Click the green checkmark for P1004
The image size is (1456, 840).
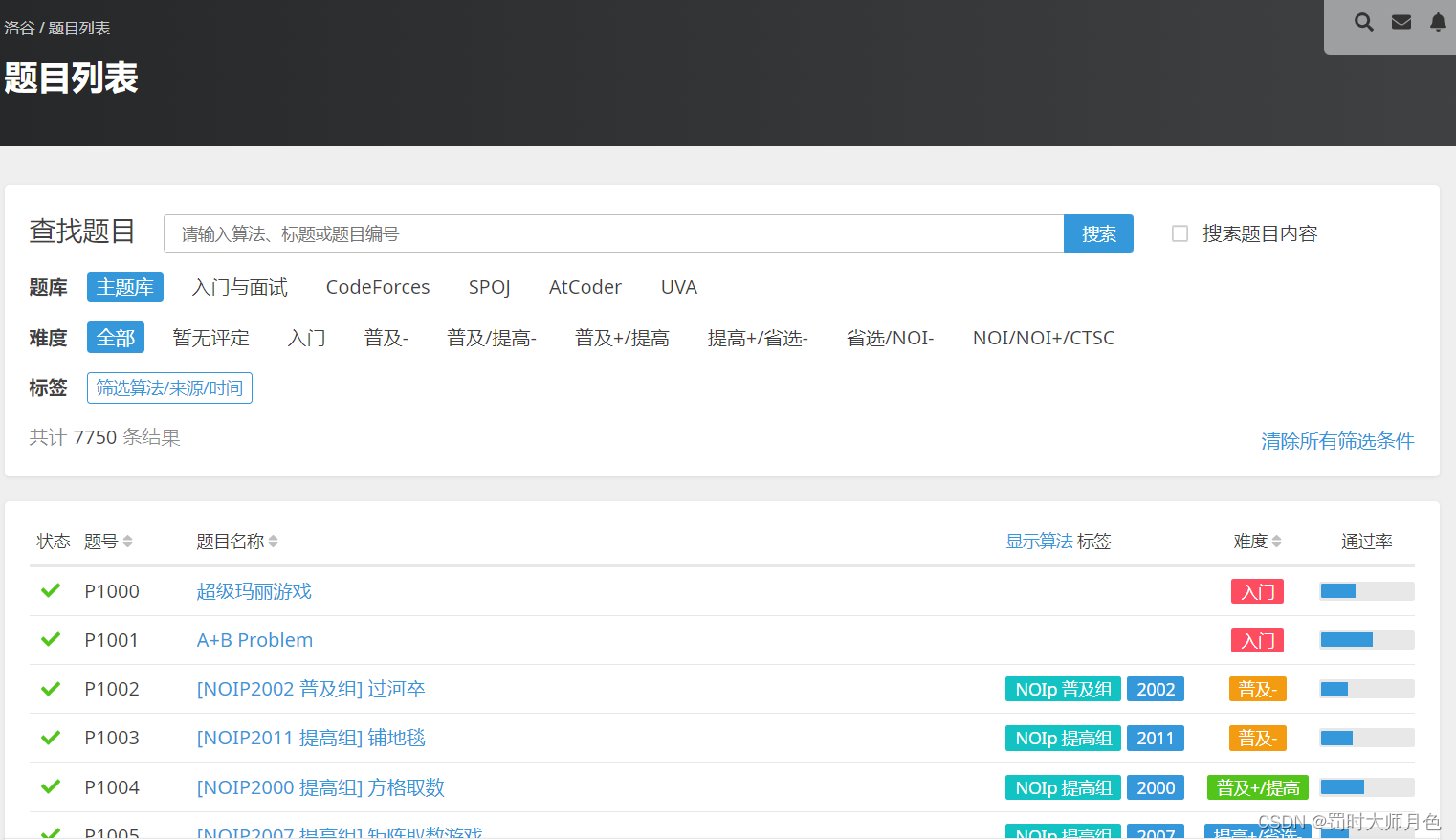[x=51, y=786]
